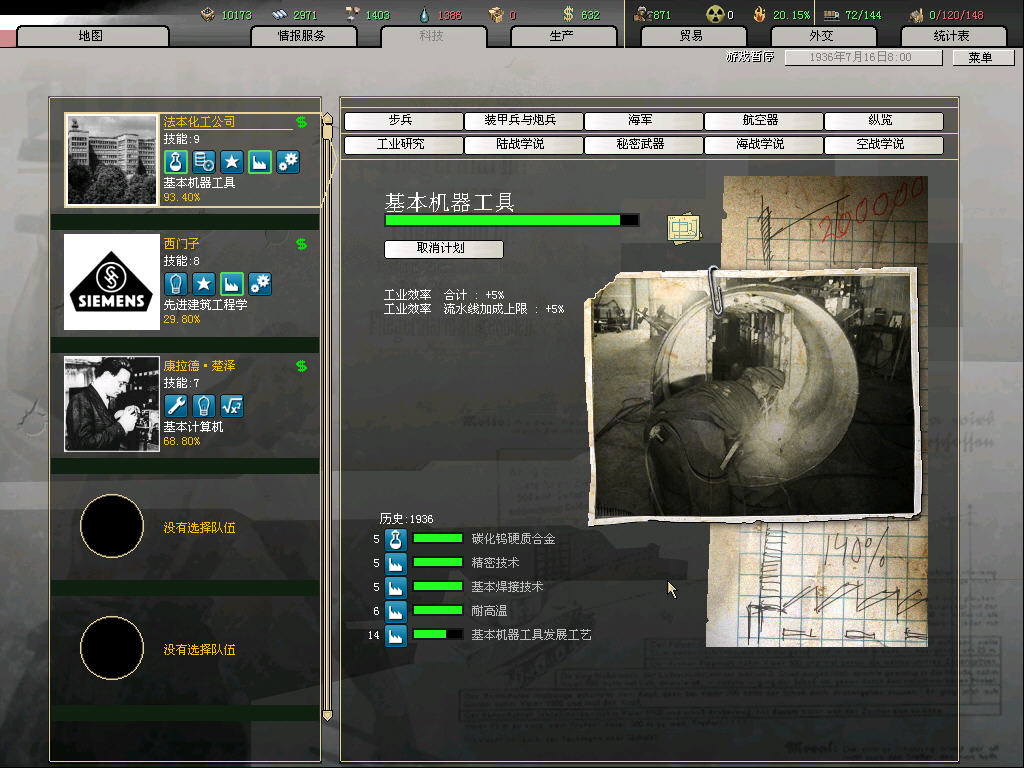Click the blueprint icon beside the research progress bar
This screenshot has height=768, width=1024.
pyautogui.click(x=684, y=228)
